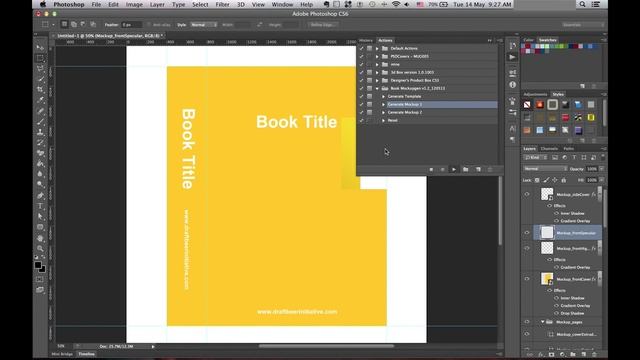The image size is (640, 360).
Task: Click the Add layer mask icon
Action: click(551, 354)
